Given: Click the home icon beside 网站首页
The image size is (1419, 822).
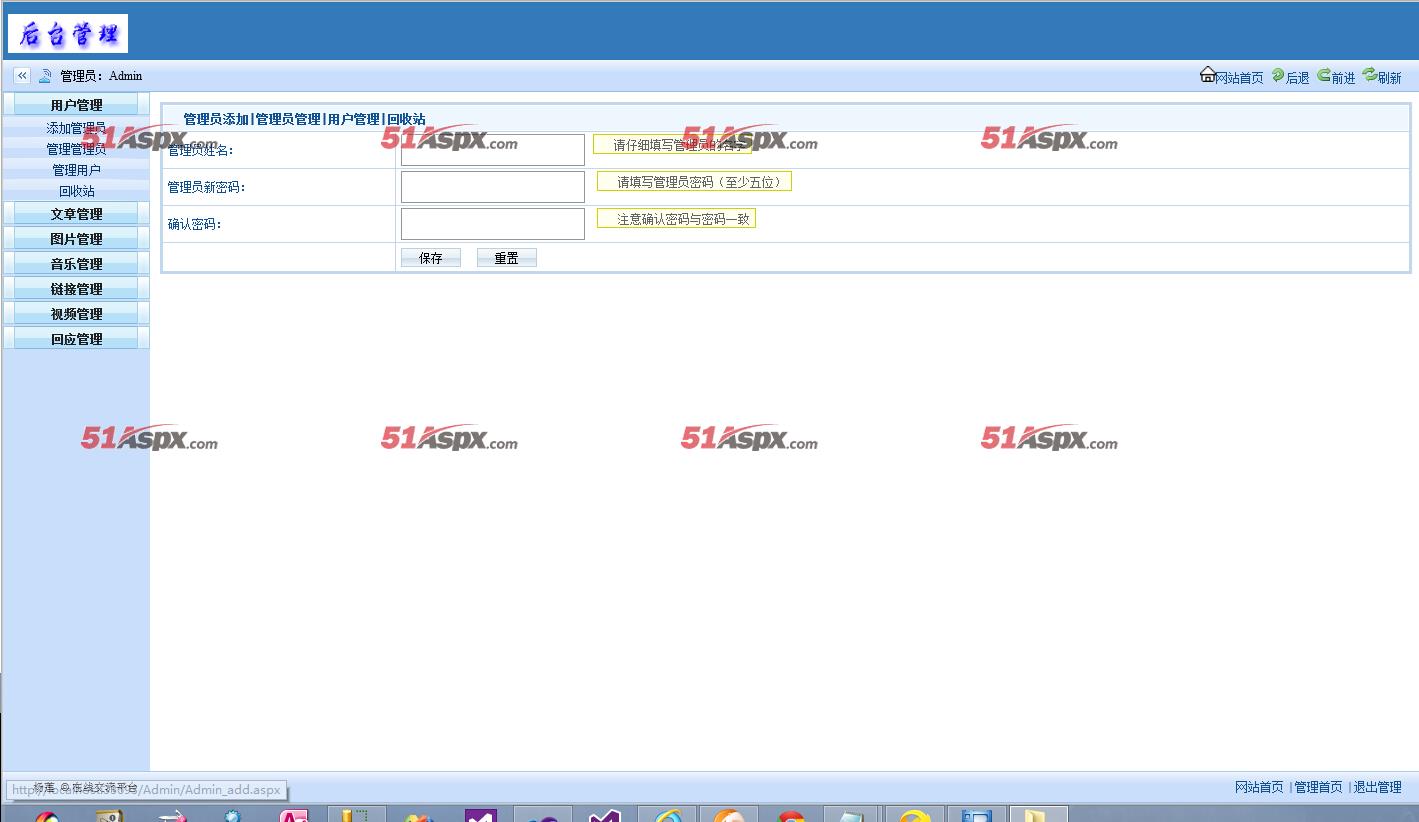Looking at the screenshot, I should tap(1207, 75).
